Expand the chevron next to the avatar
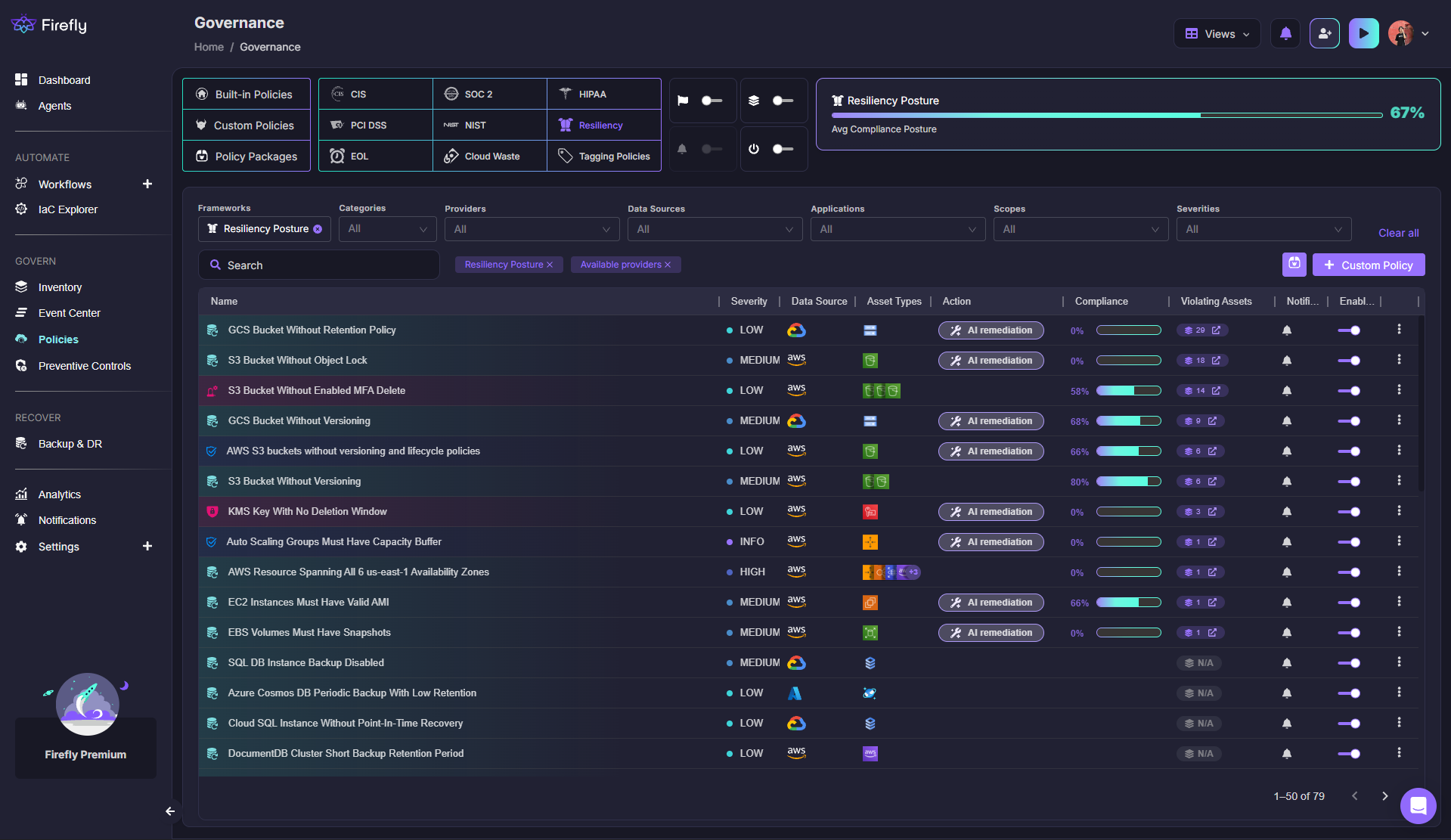 (x=1425, y=34)
